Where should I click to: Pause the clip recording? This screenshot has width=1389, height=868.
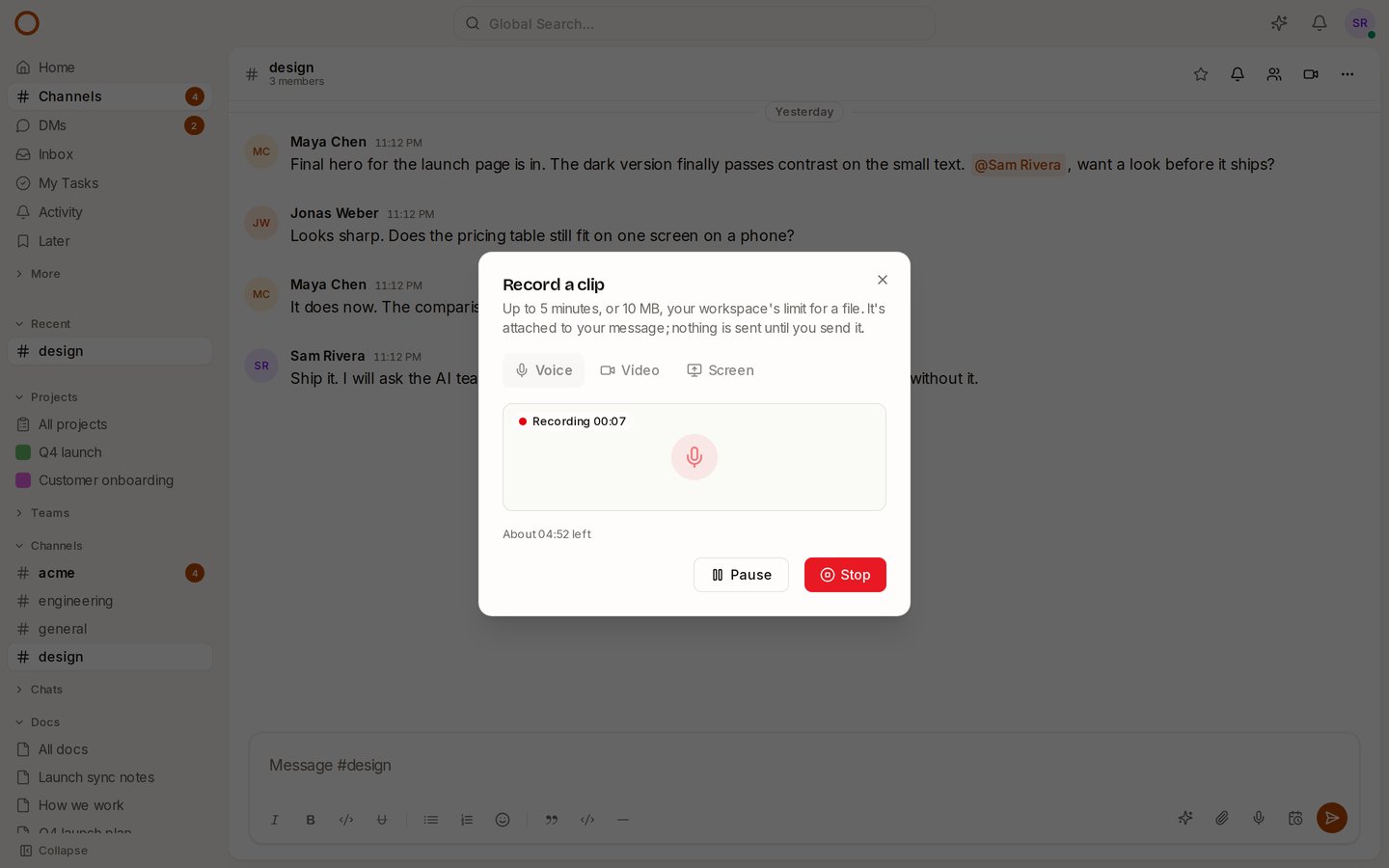click(x=741, y=575)
